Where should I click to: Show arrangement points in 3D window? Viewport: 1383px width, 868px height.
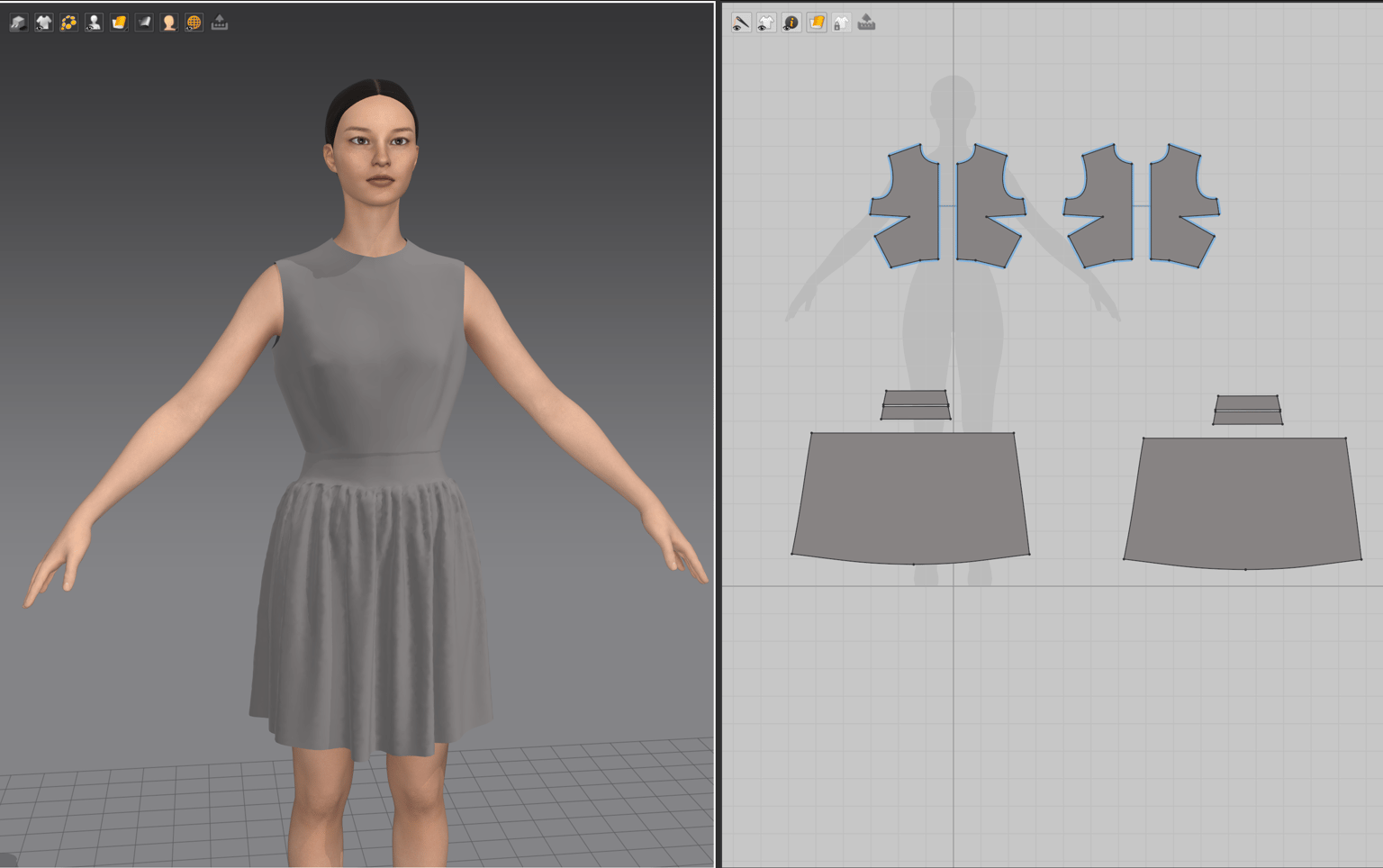tap(68, 23)
